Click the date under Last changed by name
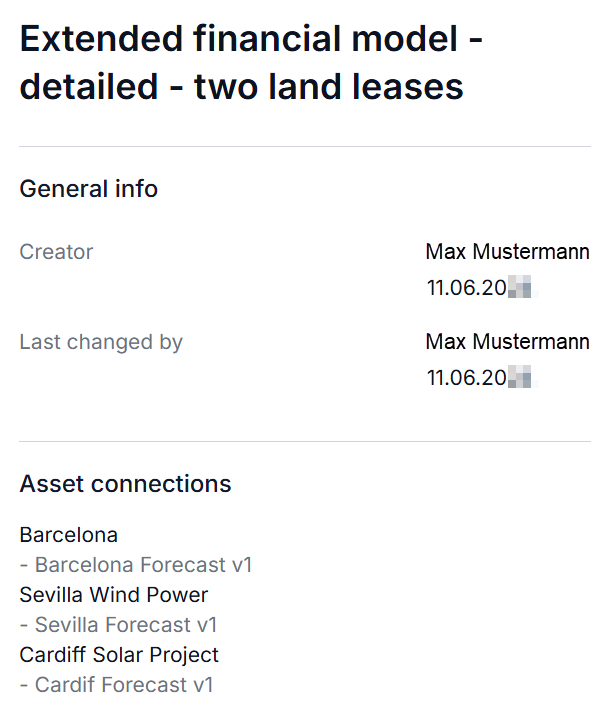 click(x=480, y=378)
